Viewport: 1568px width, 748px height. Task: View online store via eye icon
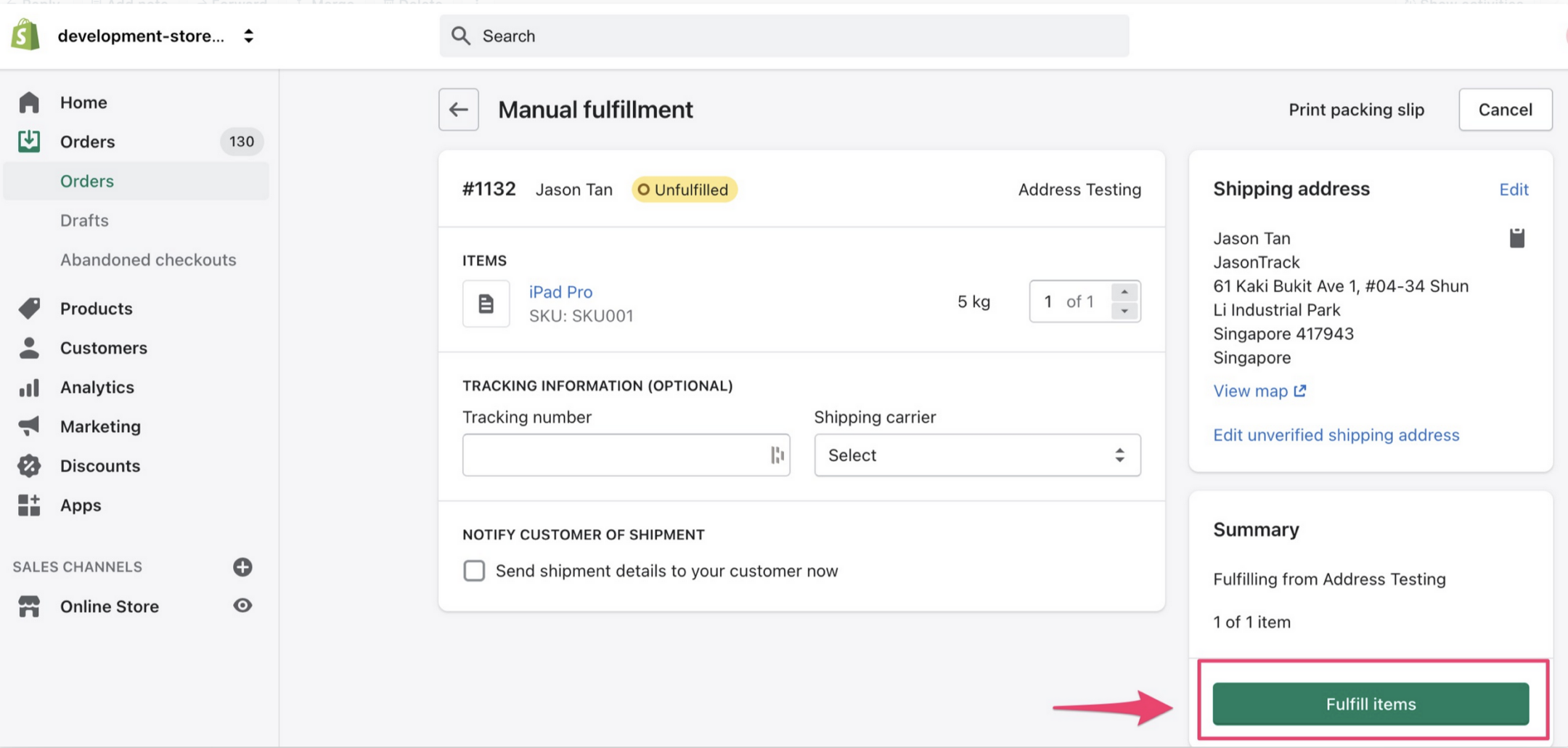tap(242, 606)
